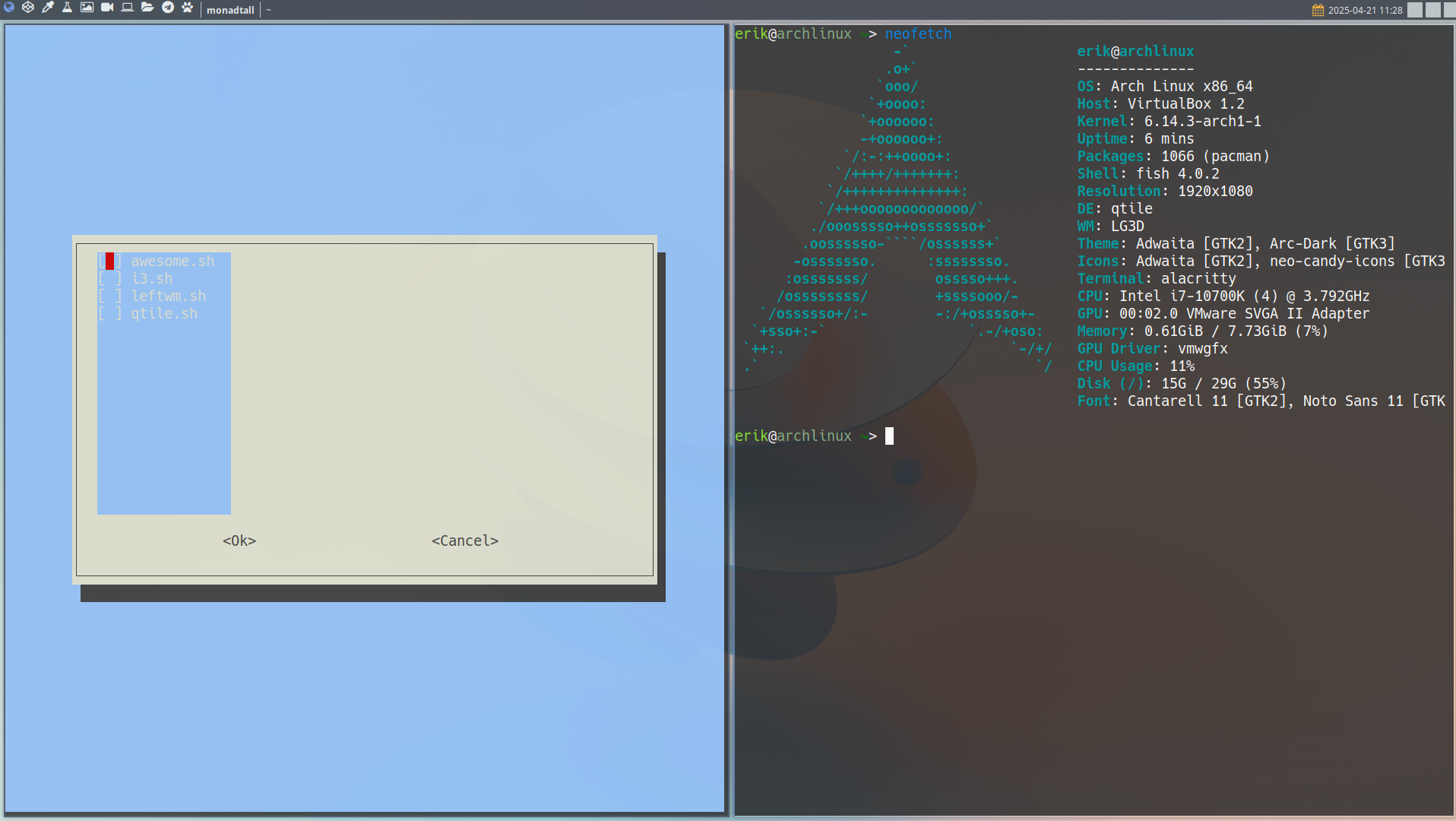Click the DE: qtile line
The image size is (1456, 821).
(x=1115, y=209)
